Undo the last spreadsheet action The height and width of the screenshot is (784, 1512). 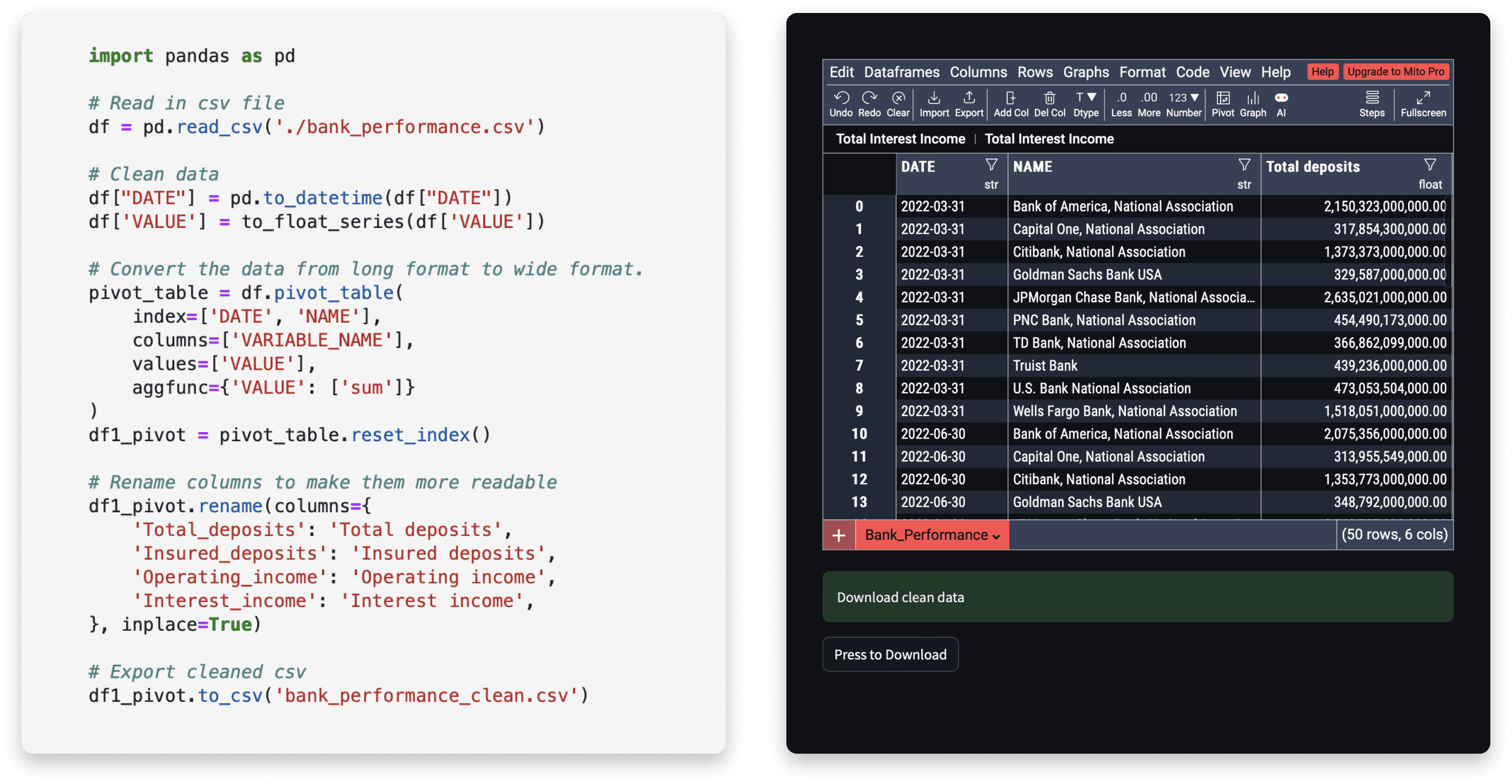(842, 103)
